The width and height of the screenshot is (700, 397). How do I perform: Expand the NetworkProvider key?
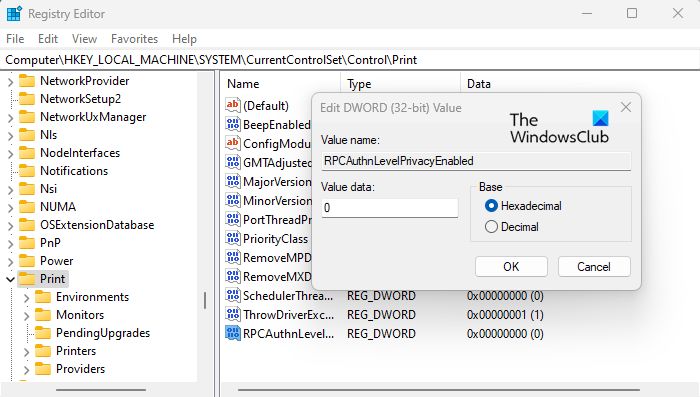tap(10, 82)
